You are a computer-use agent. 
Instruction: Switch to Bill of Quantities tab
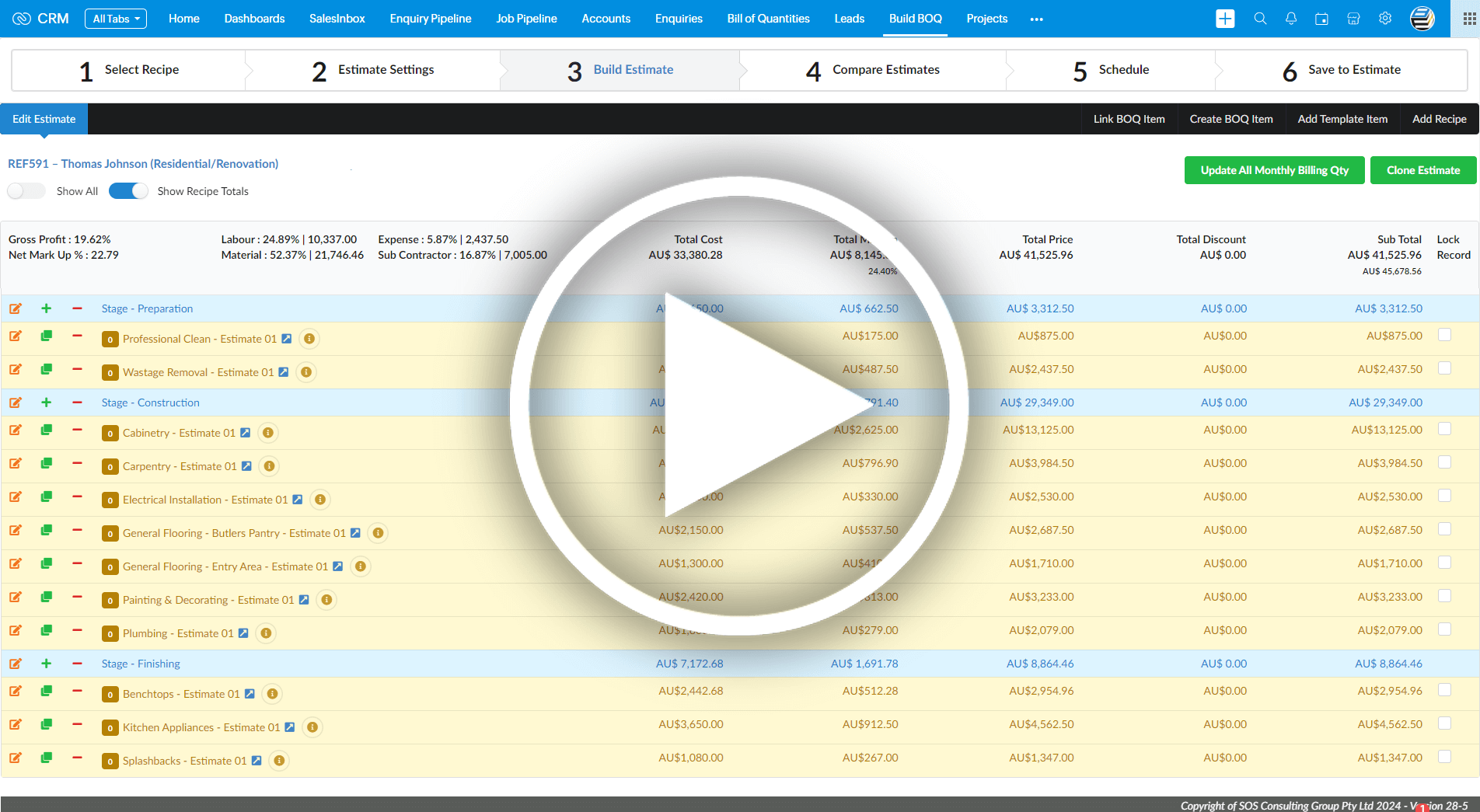[768, 19]
